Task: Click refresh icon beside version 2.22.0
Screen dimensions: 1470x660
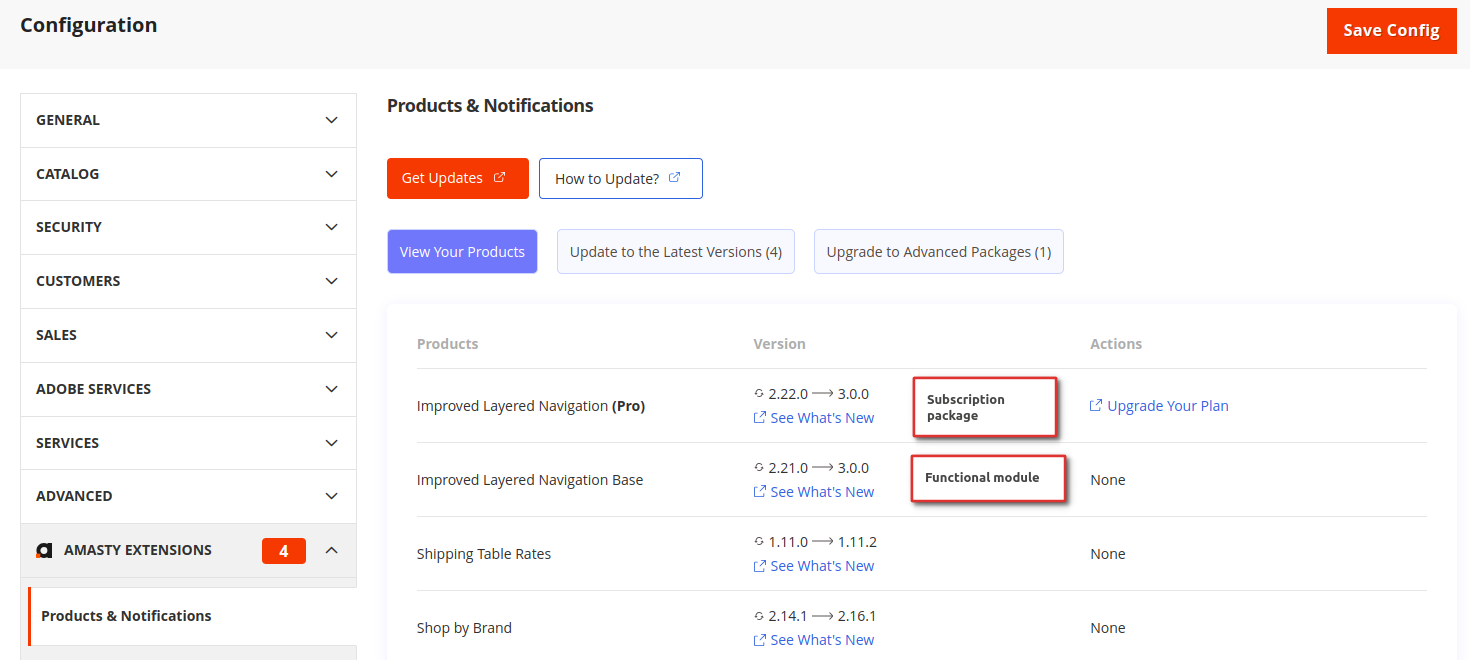Action: [x=759, y=394]
